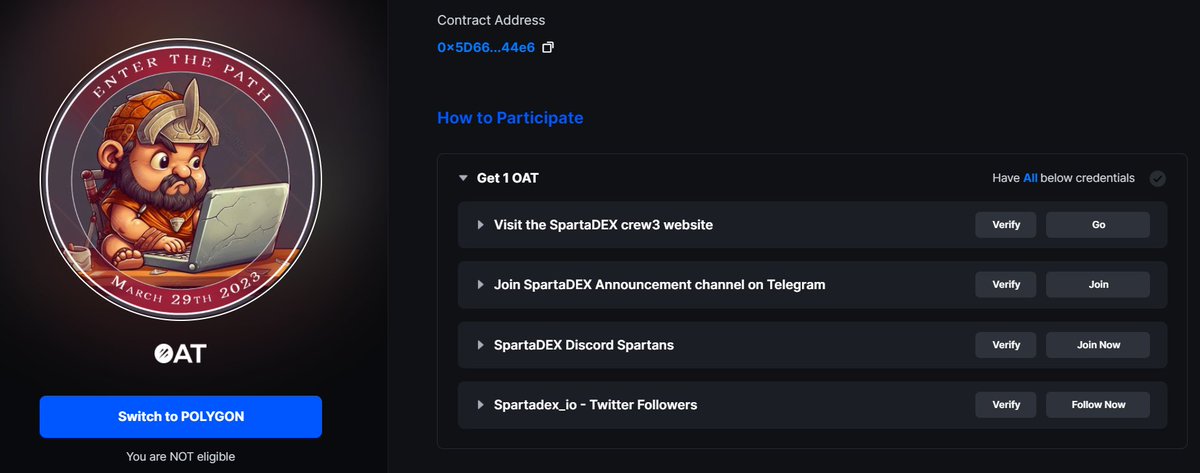The width and height of the screenshot is (1200, 473).
Task: Click the Get 1 OAT title text
Action: [509, 178]
